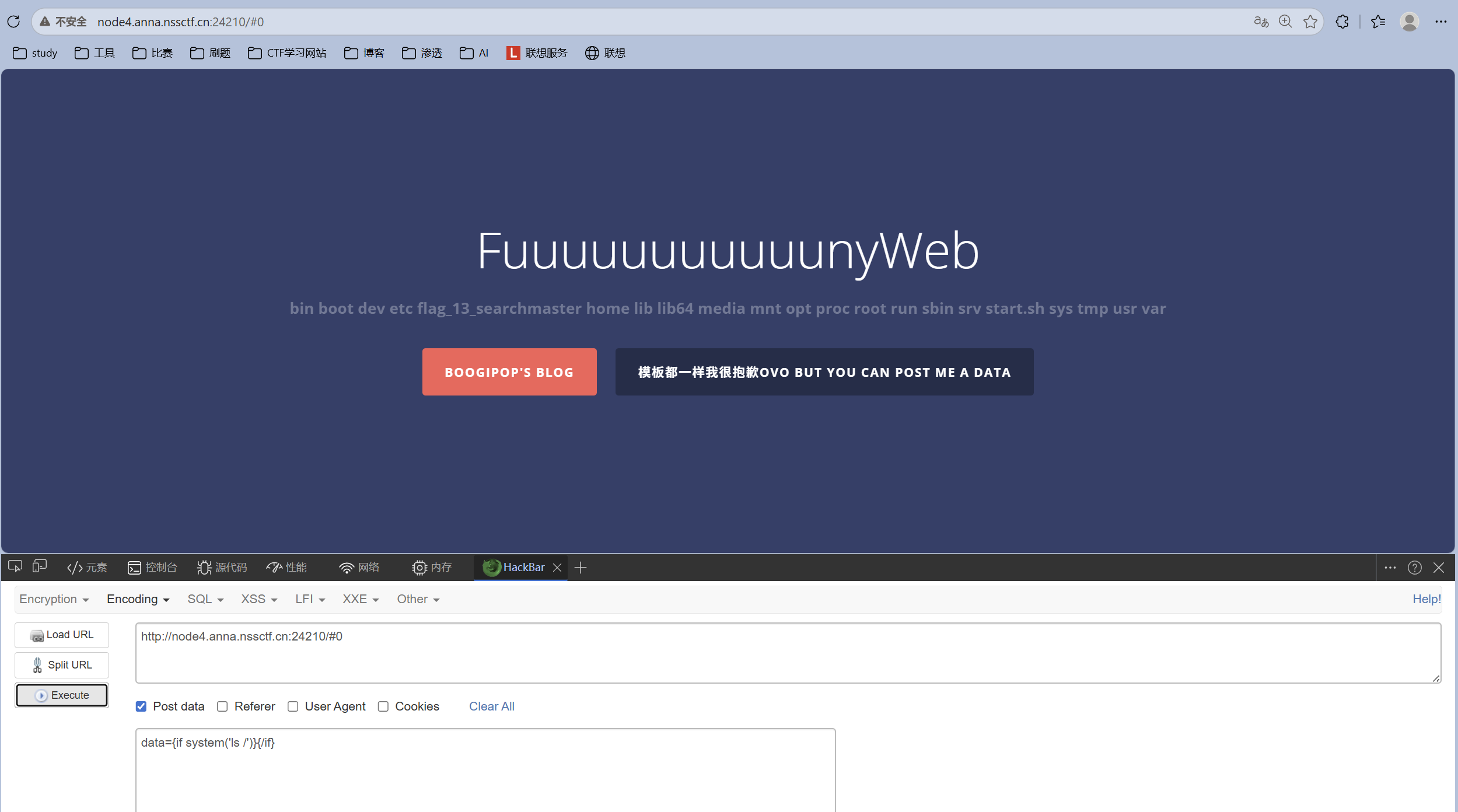Reload the page with refresh icon
The image size is (1458, 812).
coord(13,22)
